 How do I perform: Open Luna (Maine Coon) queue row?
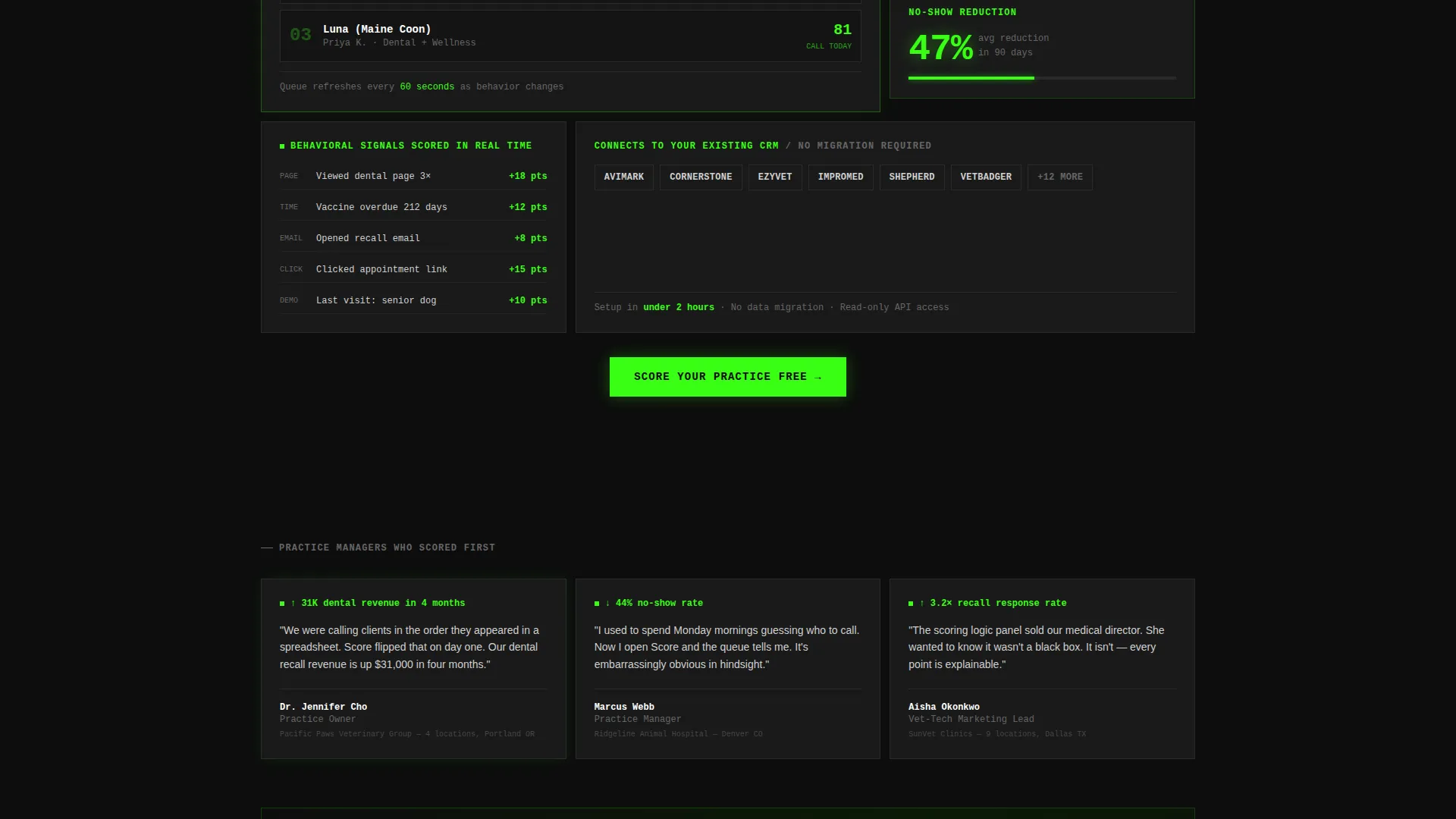click(570, 36)
